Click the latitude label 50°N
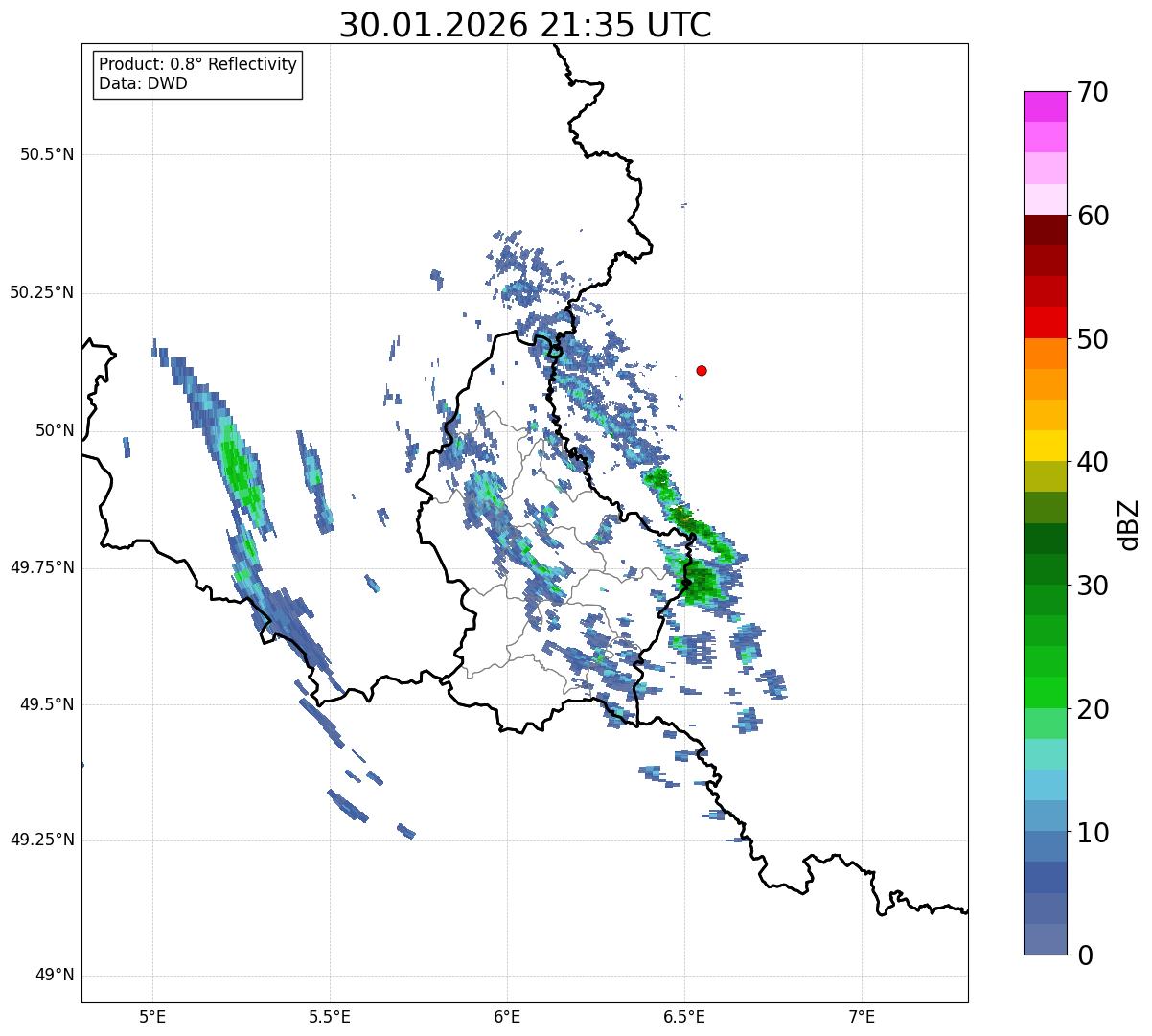Image resolution: width=1152 pixels, height=1036 pixels. [x=54, y=430]
